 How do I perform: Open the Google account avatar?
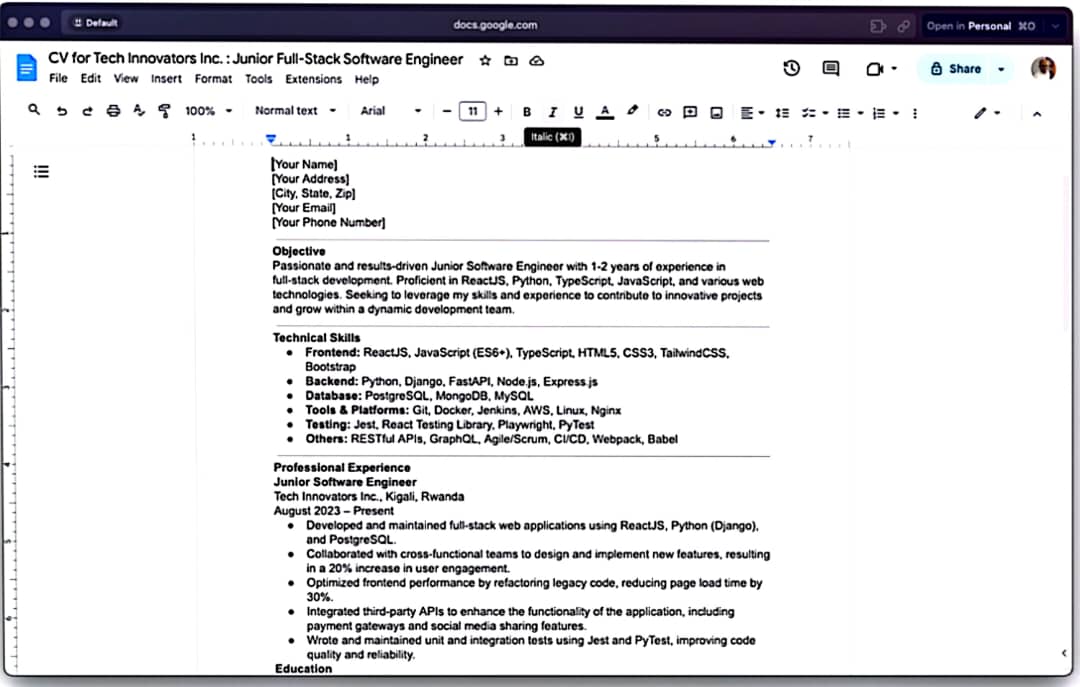[x=1043, y=69]
